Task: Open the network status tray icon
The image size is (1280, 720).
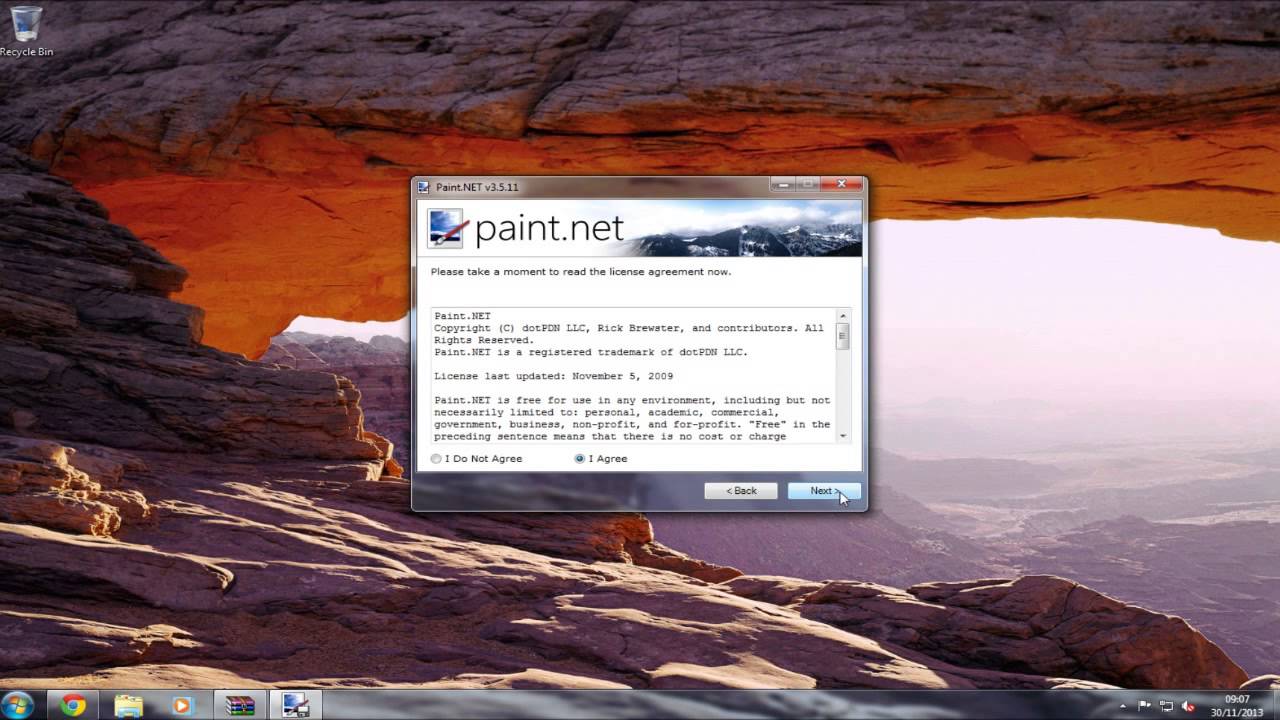Action: point(1166,706)
